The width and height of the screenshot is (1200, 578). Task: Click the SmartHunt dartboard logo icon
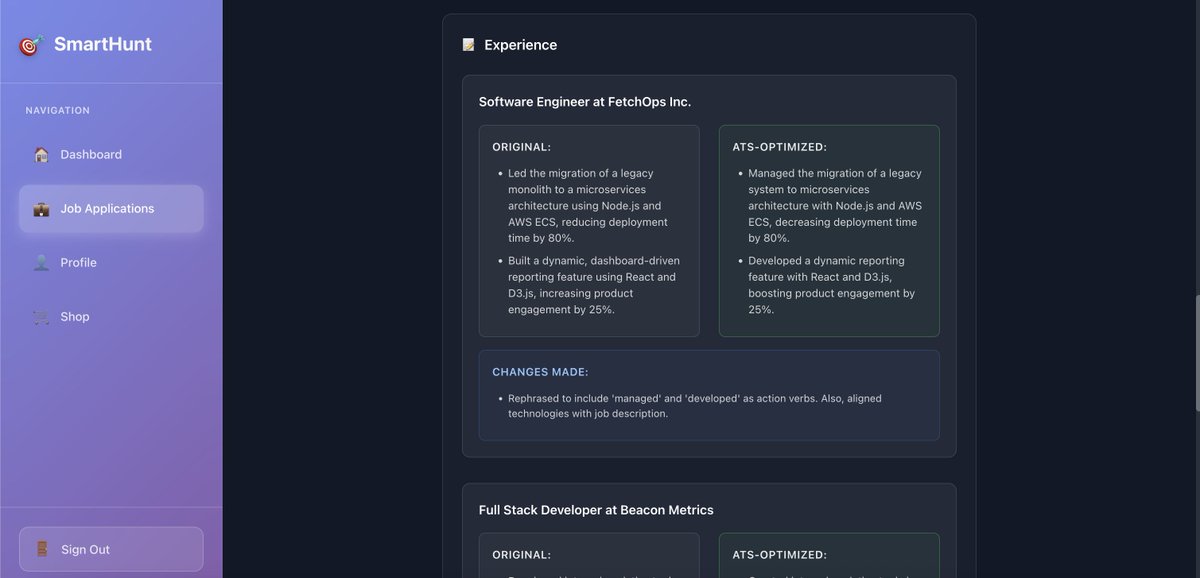30,44
